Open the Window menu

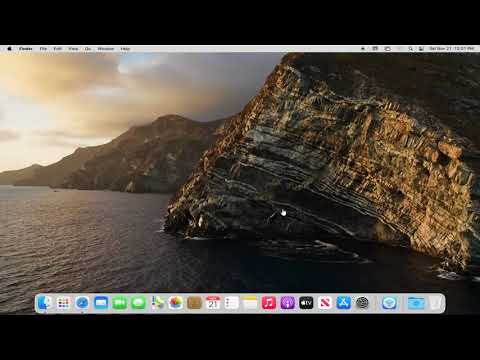tap(106, 49)
